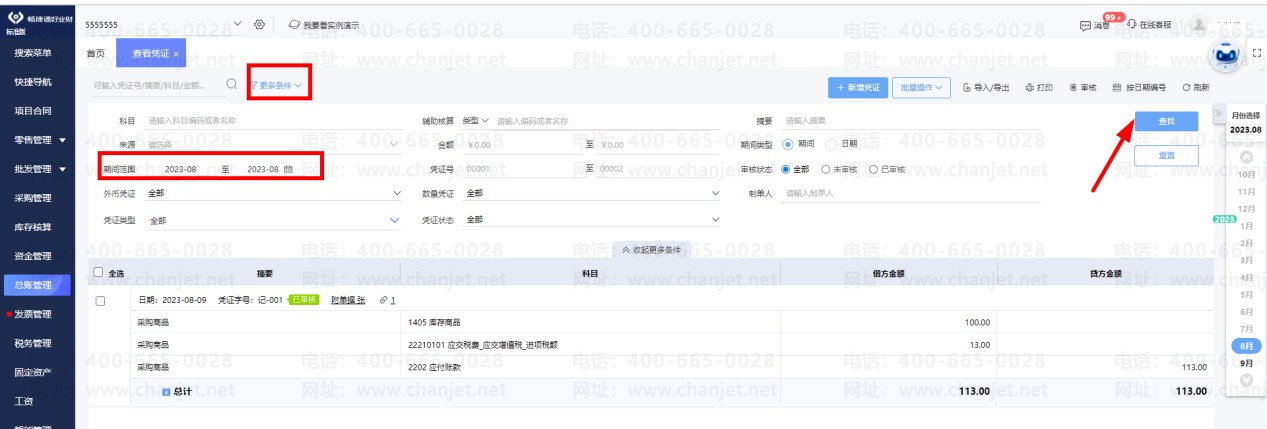The height and width of the screenshot is (429, 1267).
Task: Click the settings gear next to account name
Action: (x=259, y=24)
